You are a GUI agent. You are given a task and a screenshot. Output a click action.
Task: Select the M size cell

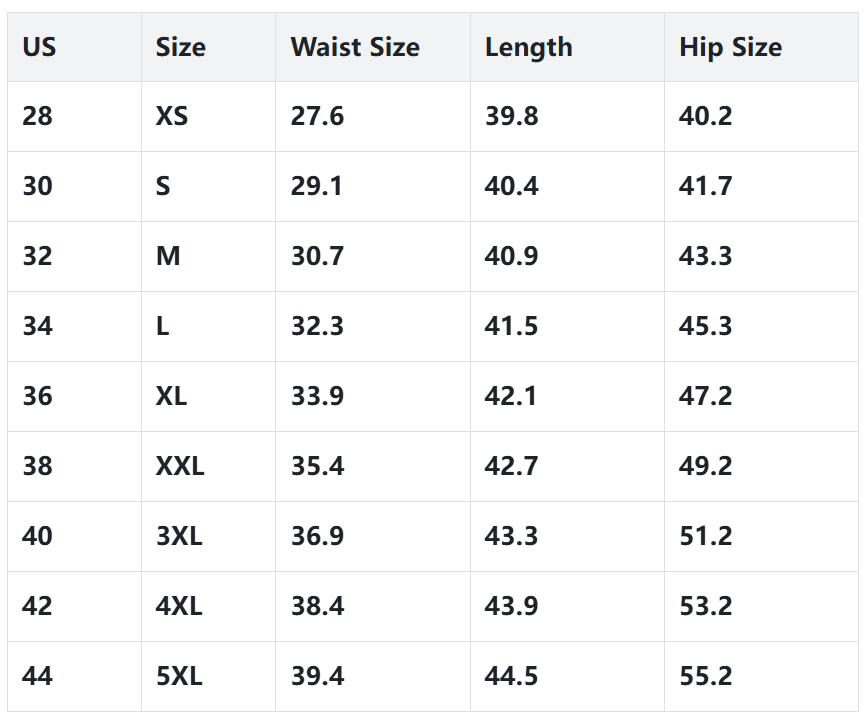[x=168, y=257]
